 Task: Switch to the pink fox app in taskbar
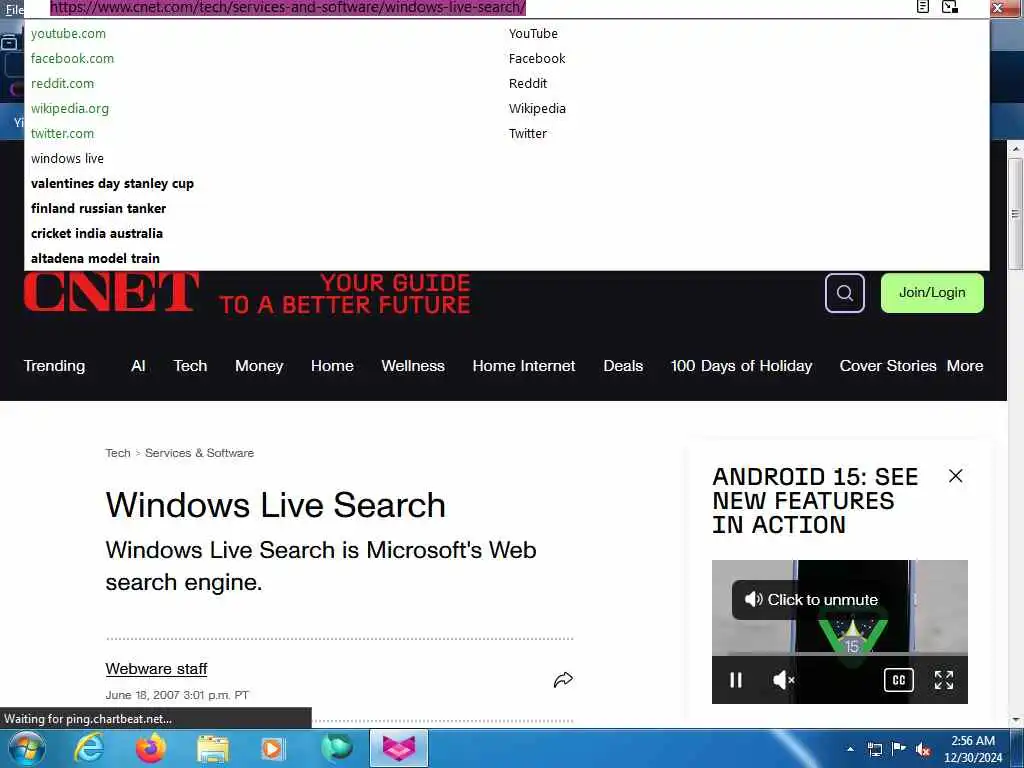tap(399, 748)
